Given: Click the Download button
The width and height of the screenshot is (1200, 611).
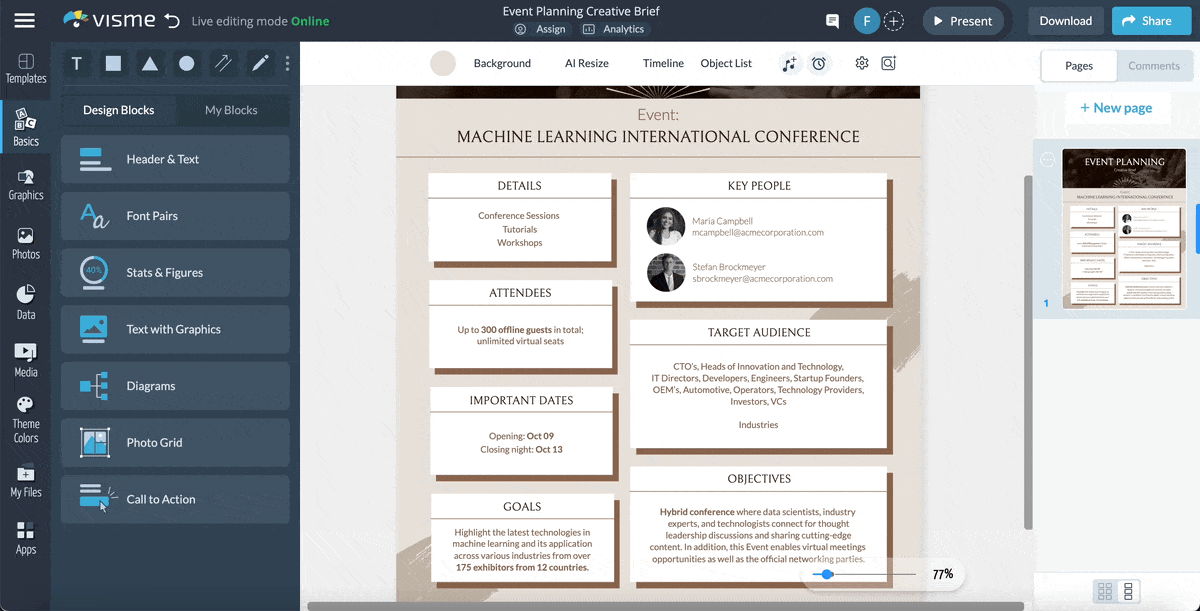Looking at the screenshot, I should point(1065,20).
